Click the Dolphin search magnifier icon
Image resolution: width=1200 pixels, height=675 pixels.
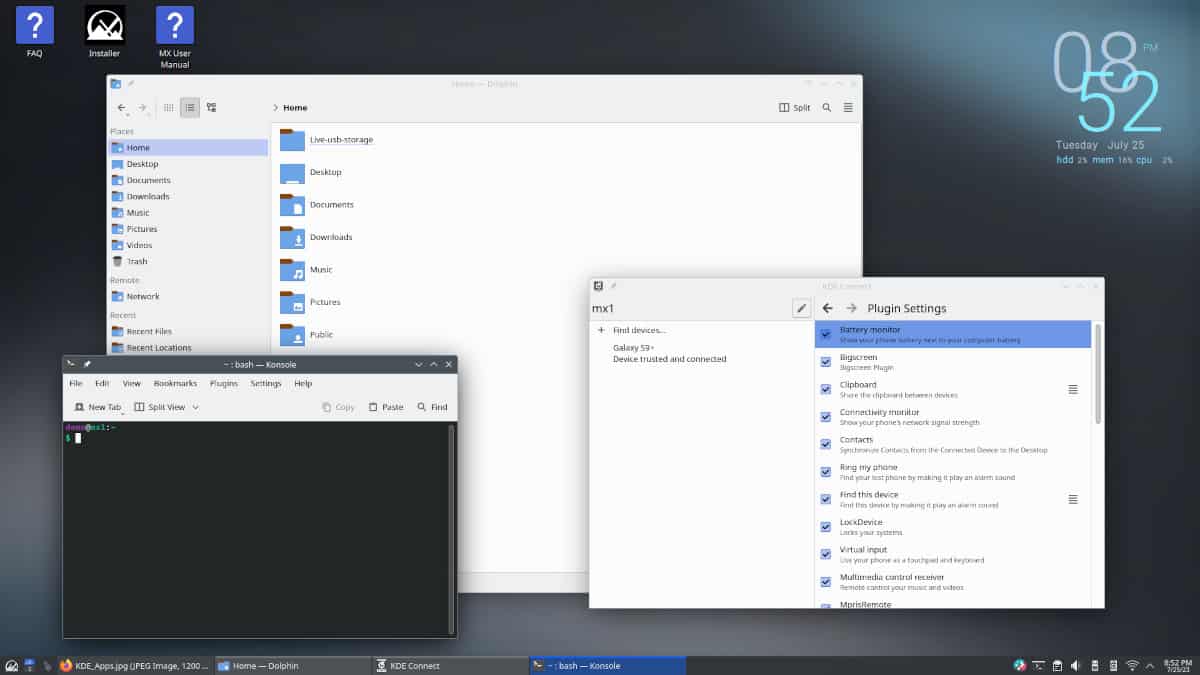tap(826, 107)
